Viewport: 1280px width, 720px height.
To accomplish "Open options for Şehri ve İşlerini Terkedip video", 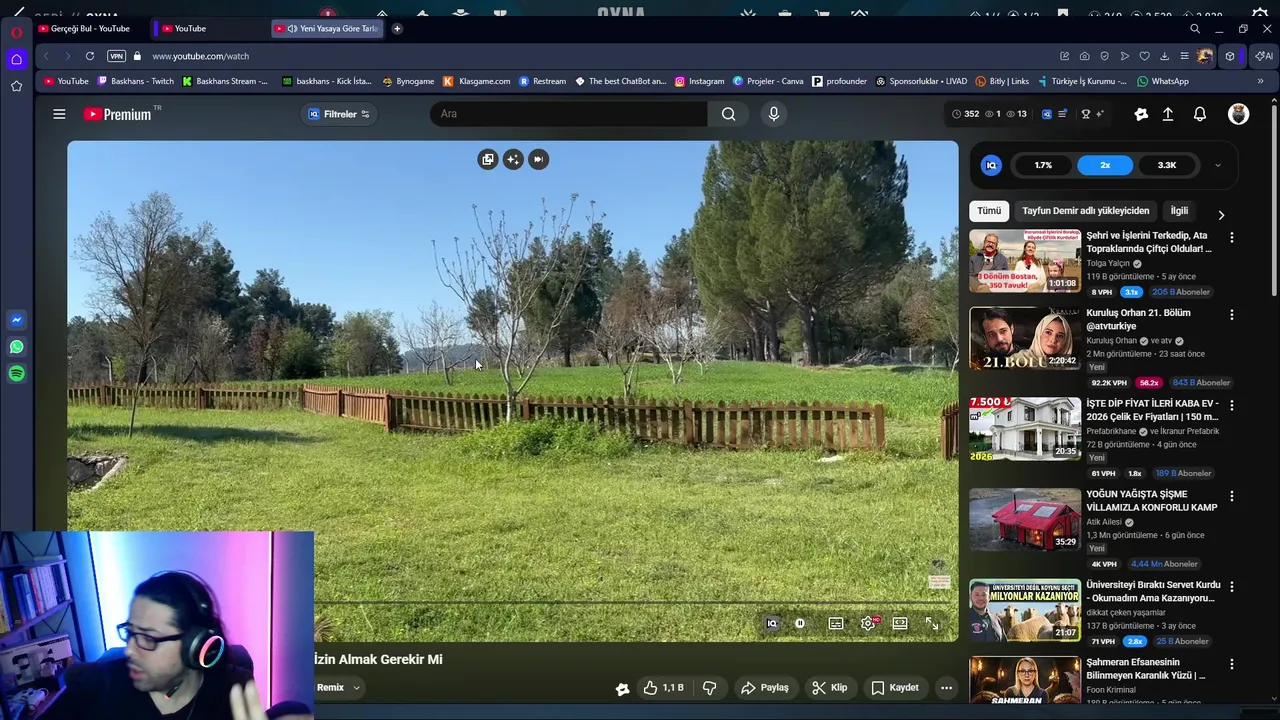I will point(1232,237).
